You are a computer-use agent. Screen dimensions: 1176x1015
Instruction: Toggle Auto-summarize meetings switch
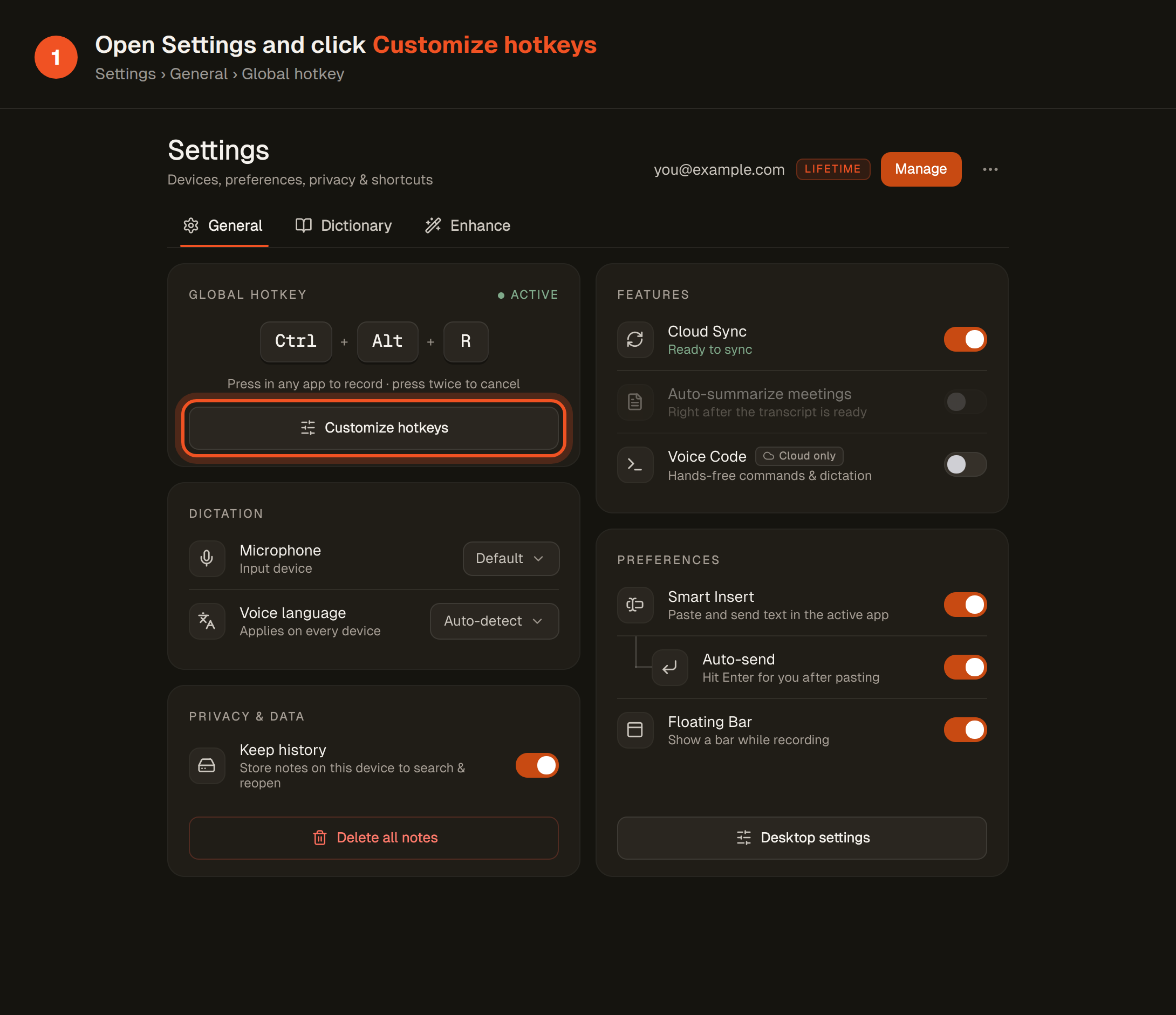[x=965, y=402]
